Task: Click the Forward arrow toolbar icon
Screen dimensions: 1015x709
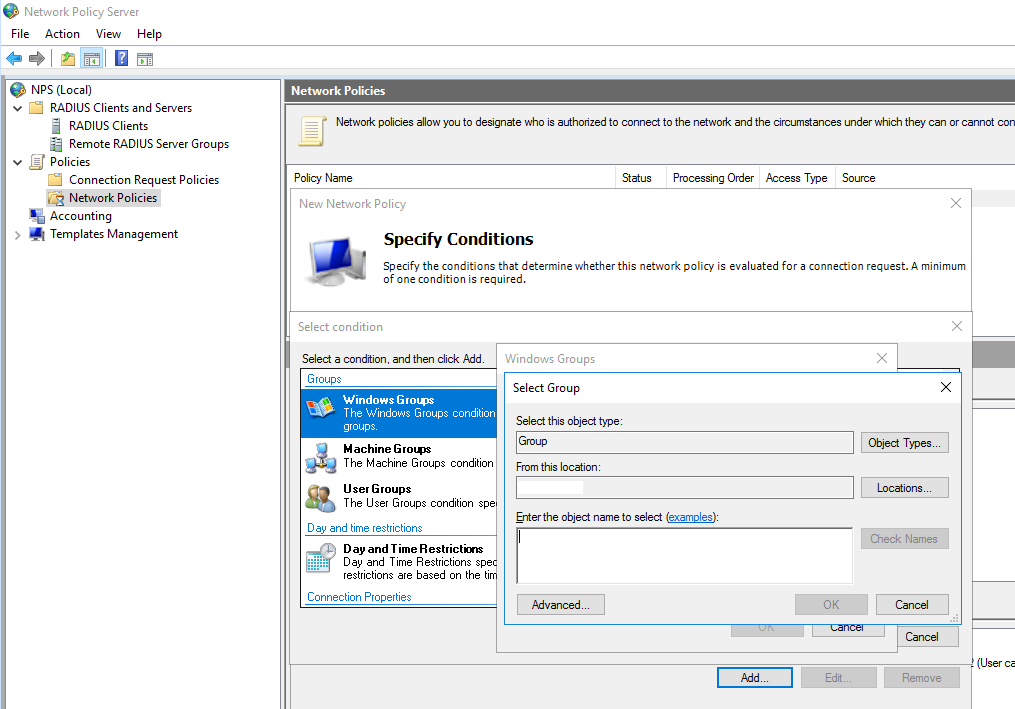Action: coord(37,59)
